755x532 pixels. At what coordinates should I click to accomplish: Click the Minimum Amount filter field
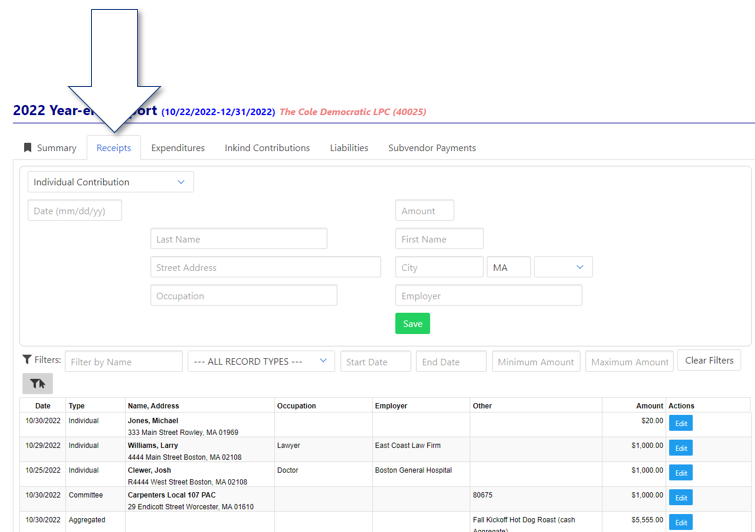(x=536, y=362)
